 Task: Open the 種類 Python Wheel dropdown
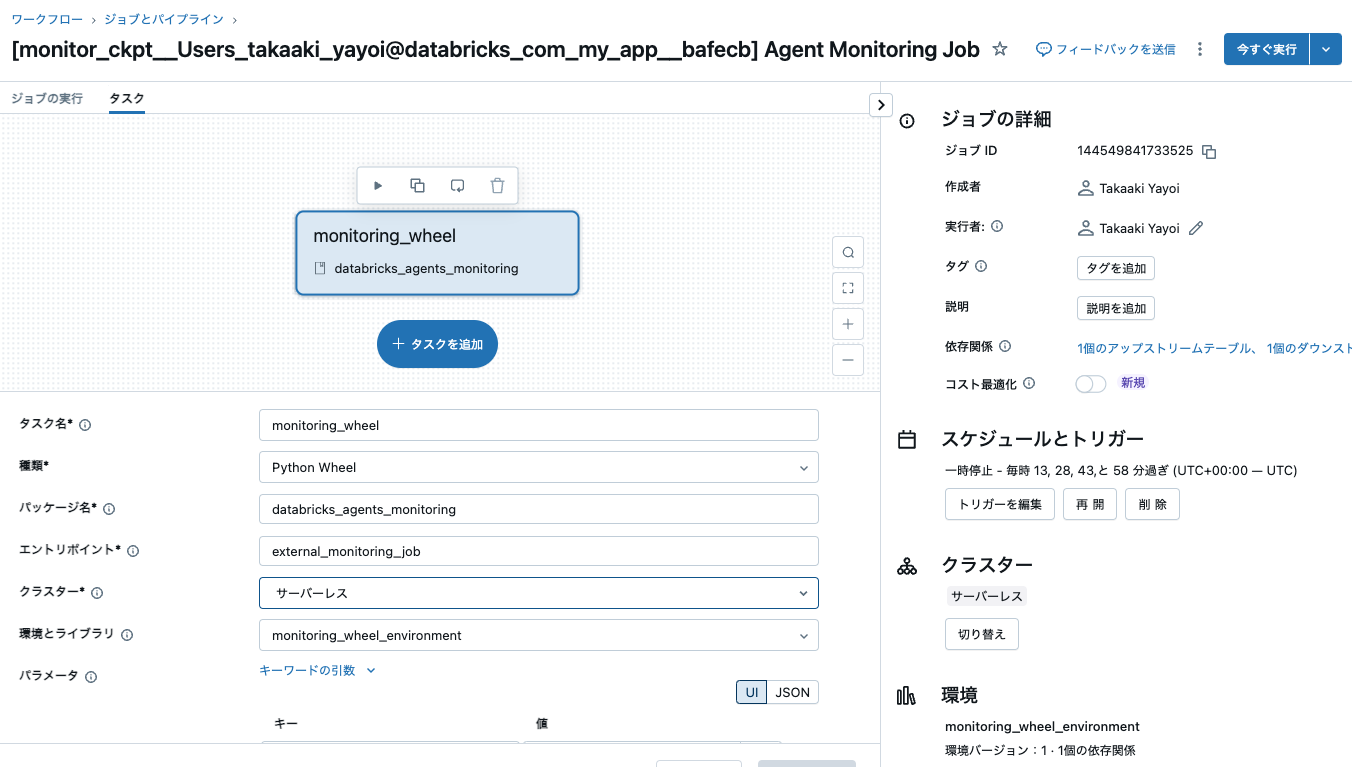pos(538,467)
